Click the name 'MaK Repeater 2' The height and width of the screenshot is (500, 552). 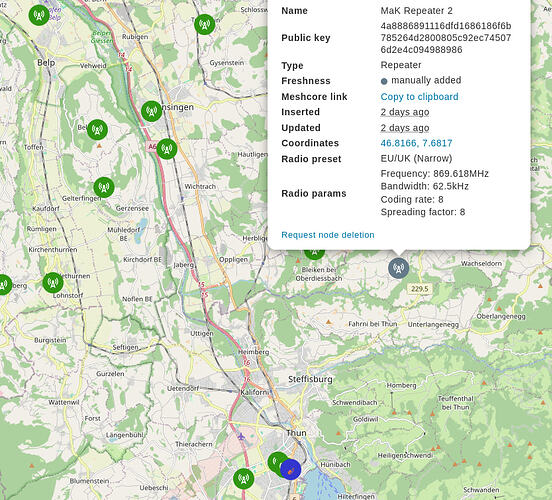pos(416,11)
